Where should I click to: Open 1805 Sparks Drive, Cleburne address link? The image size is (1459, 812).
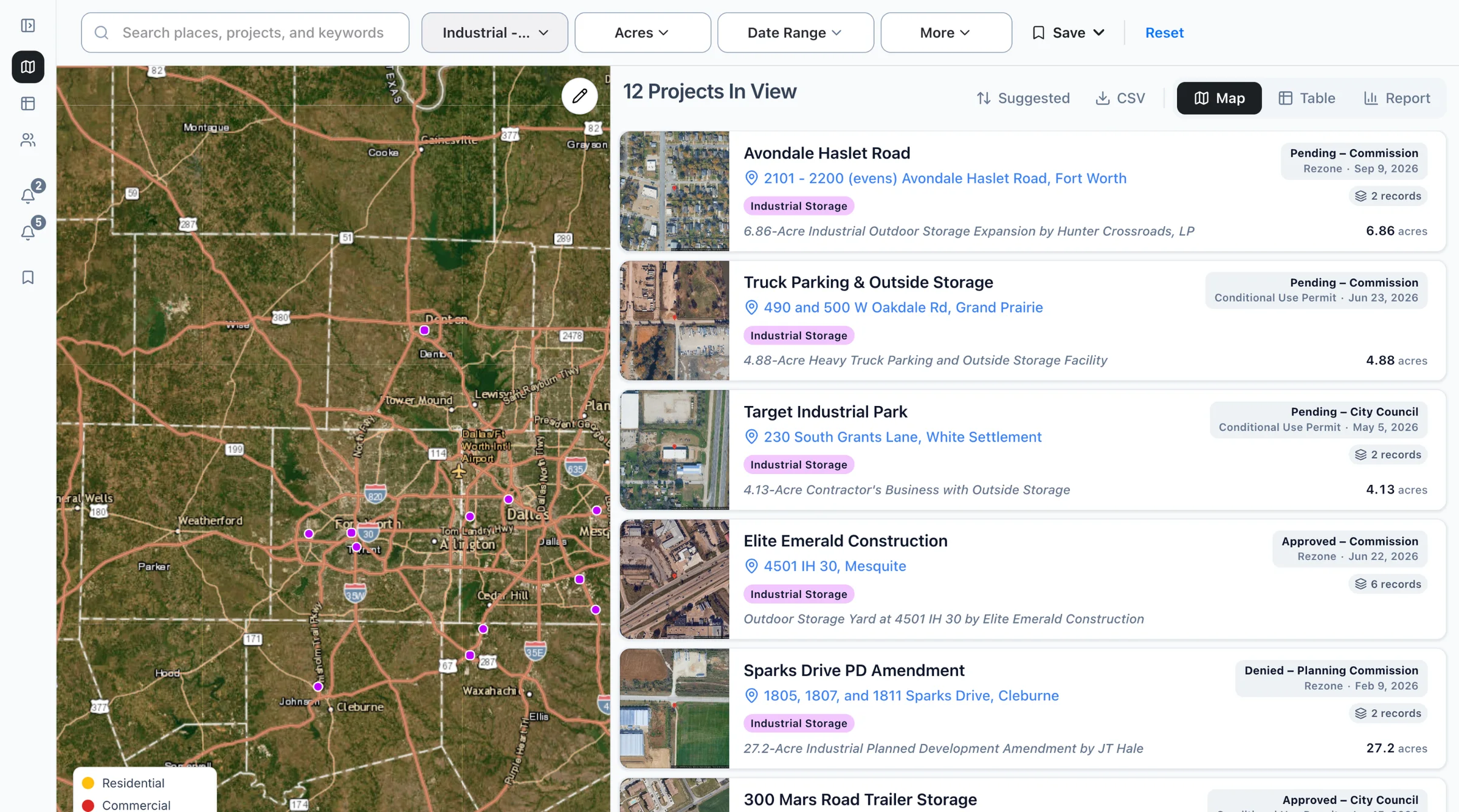911,695
